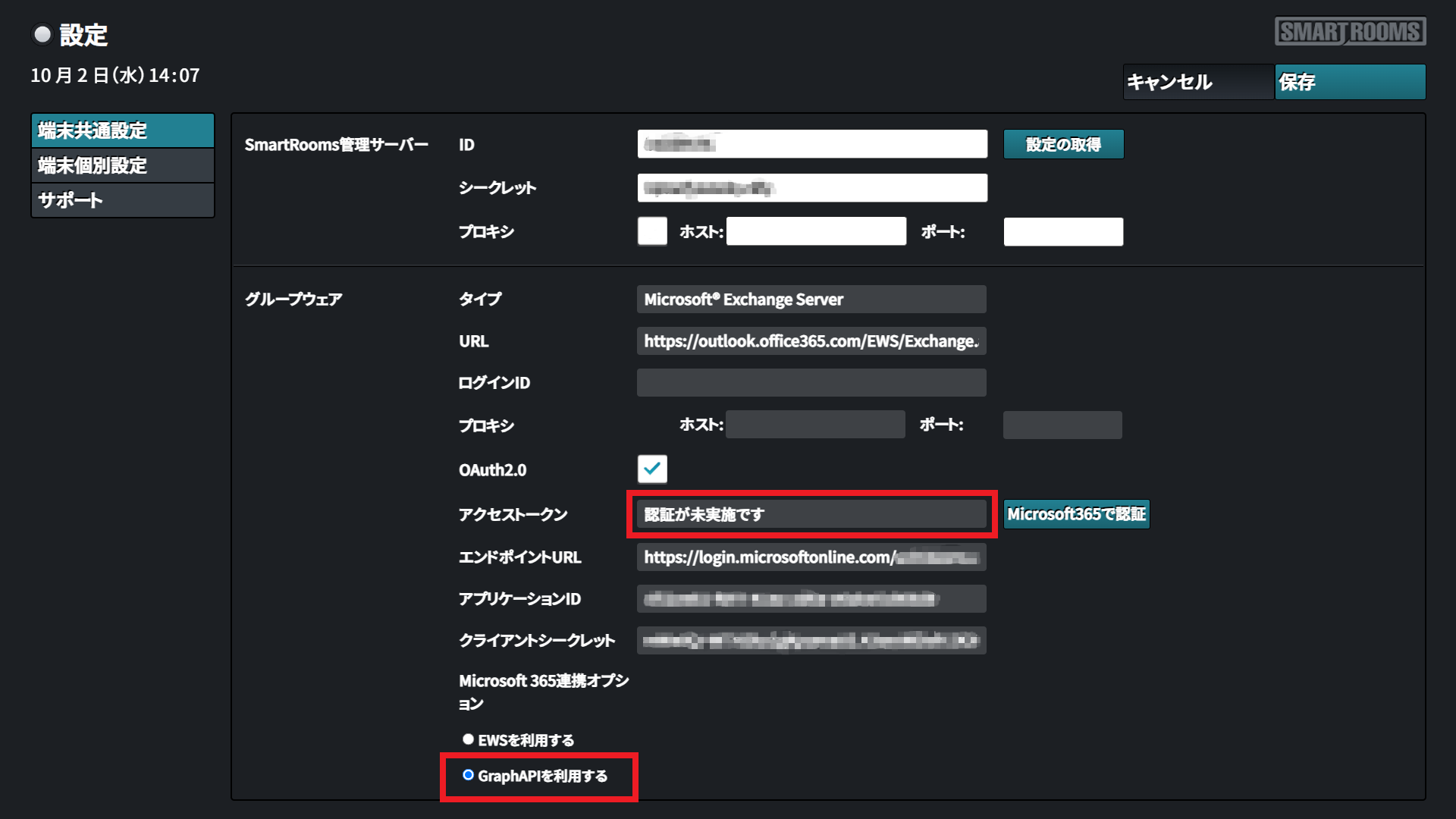The width and height of the screenshot is (1456, 819).
Task: Switch to the 端末個別設定 tab
Action: pos(122,165)
